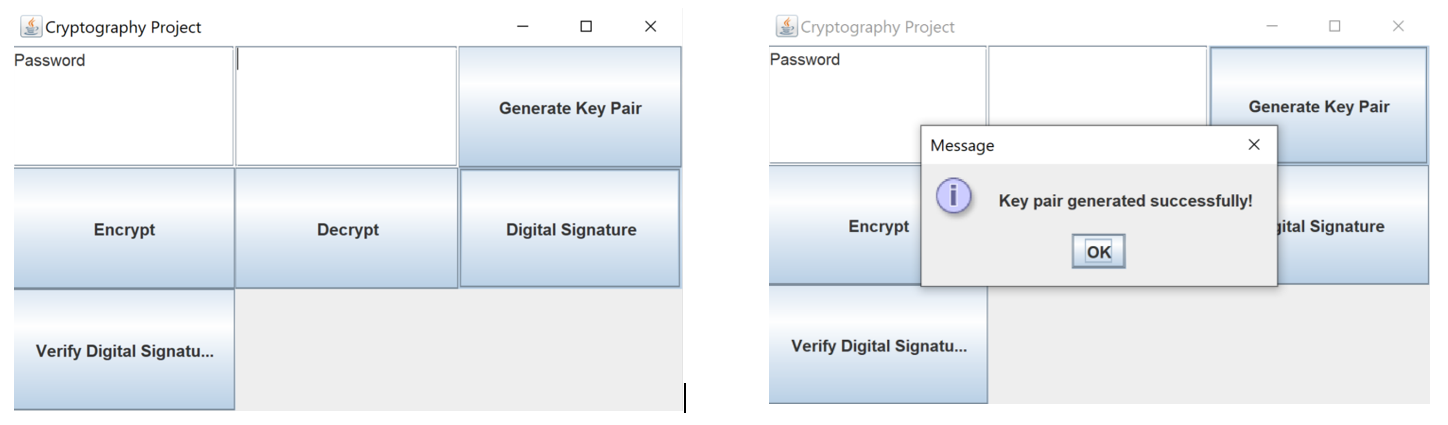Screen dimensions: 1448x425
Task: Click the dimmed maximize icon of the window behind the dialog
Action: 1334,26
